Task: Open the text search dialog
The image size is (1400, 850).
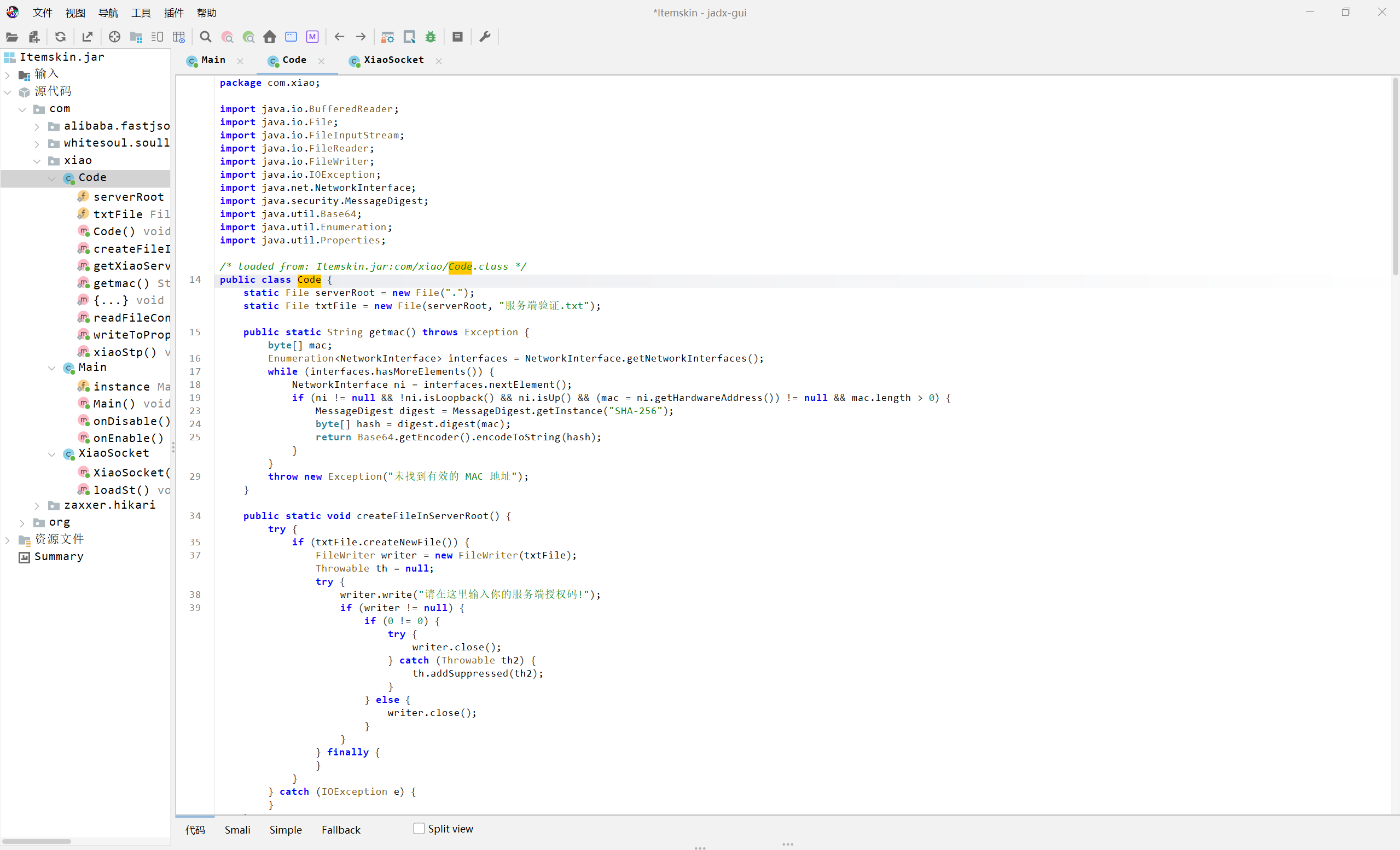Action: click(206, 36)
